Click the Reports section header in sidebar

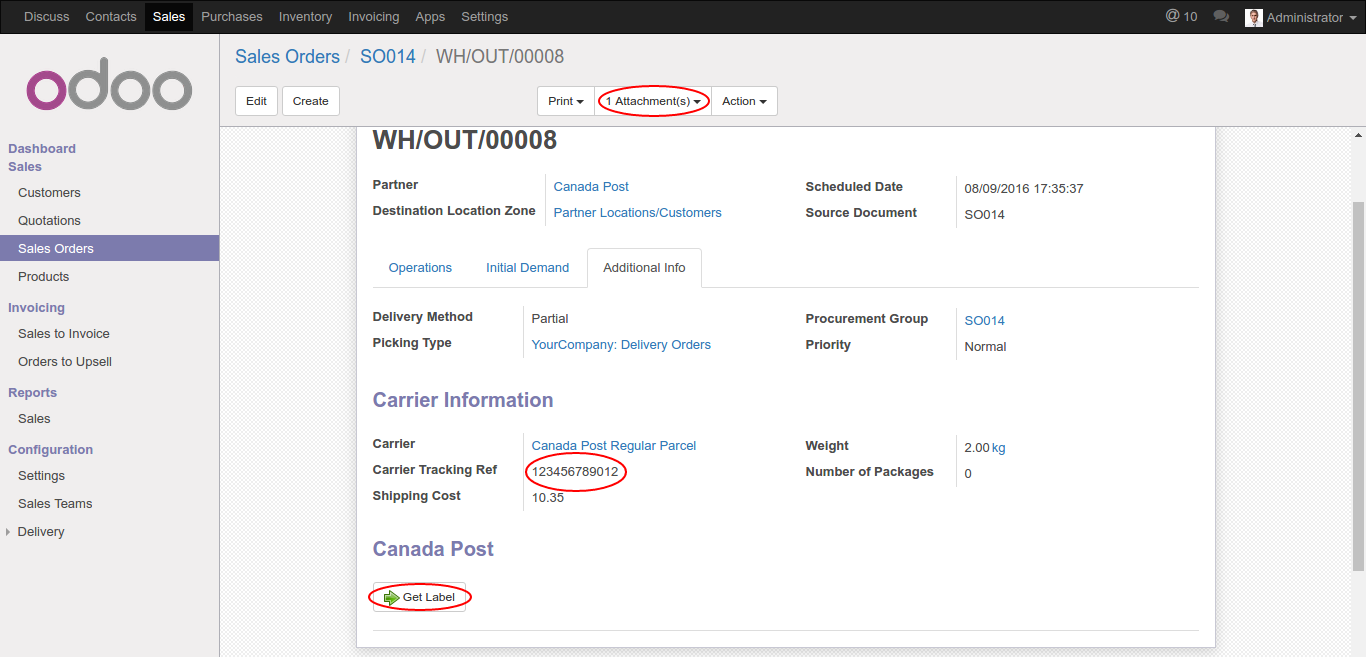[32, 393]
